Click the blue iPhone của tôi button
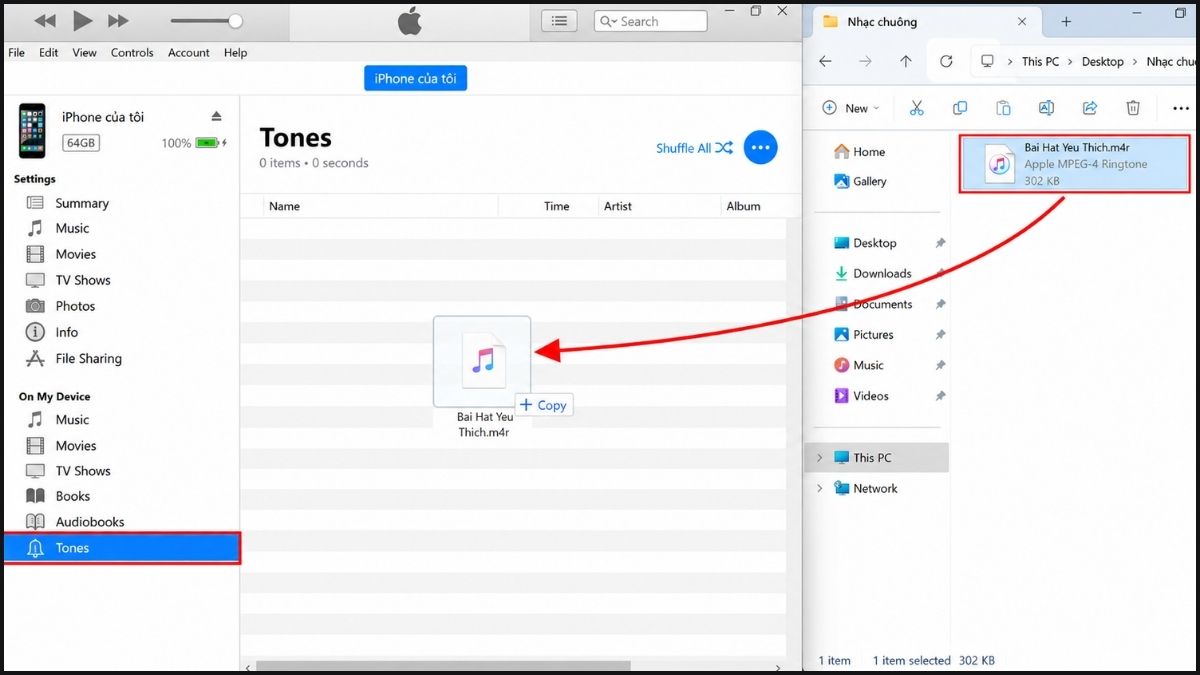 point(415,78)
